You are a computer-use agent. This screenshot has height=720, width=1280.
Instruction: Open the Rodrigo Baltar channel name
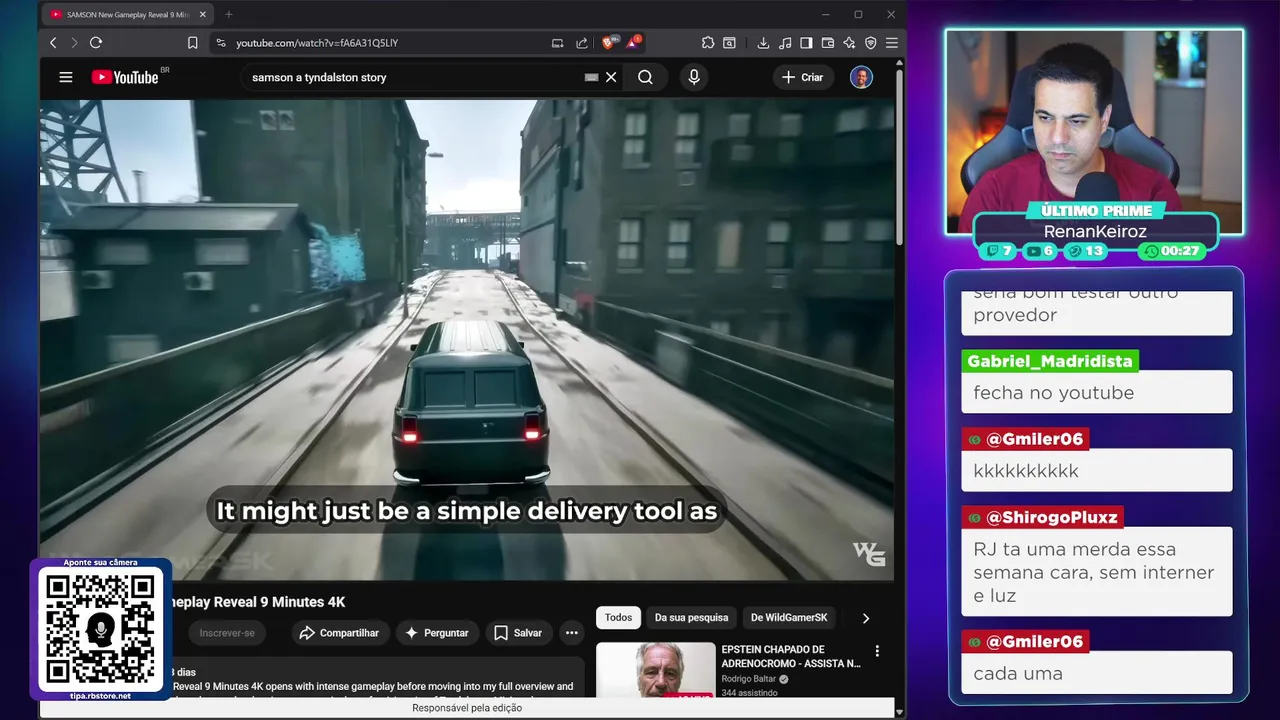[749, 679]
